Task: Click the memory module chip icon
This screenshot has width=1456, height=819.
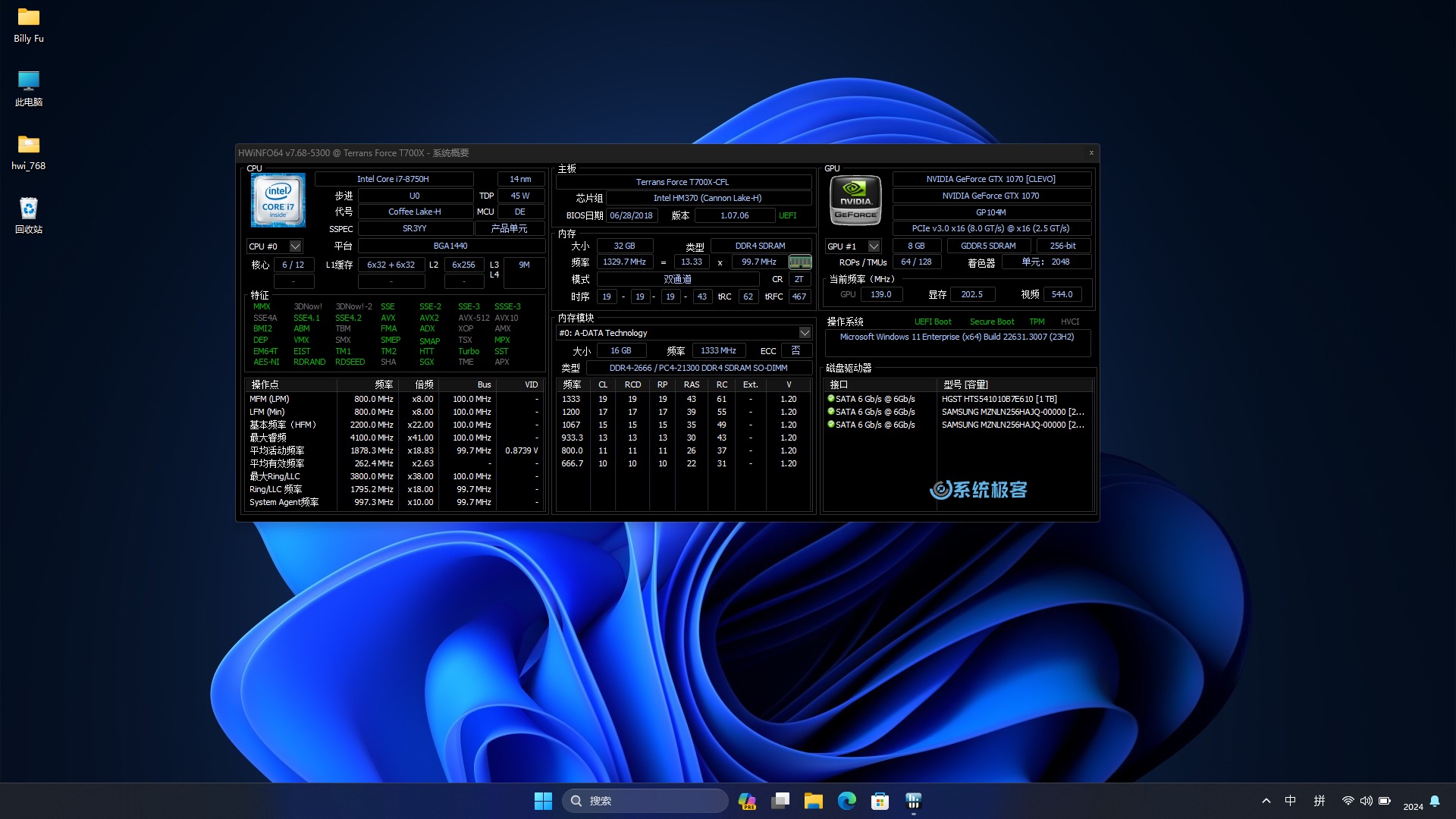Action: coord(799,262)
